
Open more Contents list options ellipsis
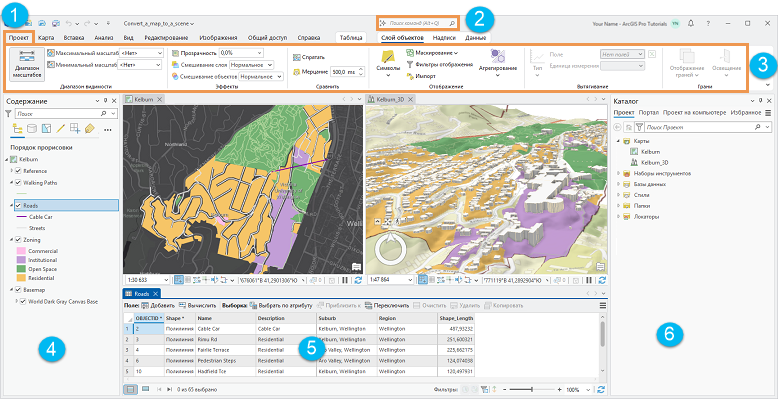point(107,129)
